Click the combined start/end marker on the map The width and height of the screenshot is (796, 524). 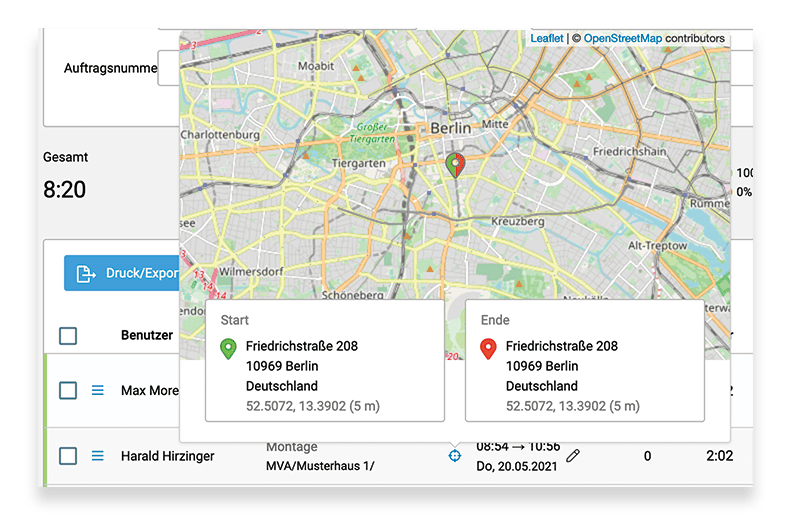click(455, 165)
